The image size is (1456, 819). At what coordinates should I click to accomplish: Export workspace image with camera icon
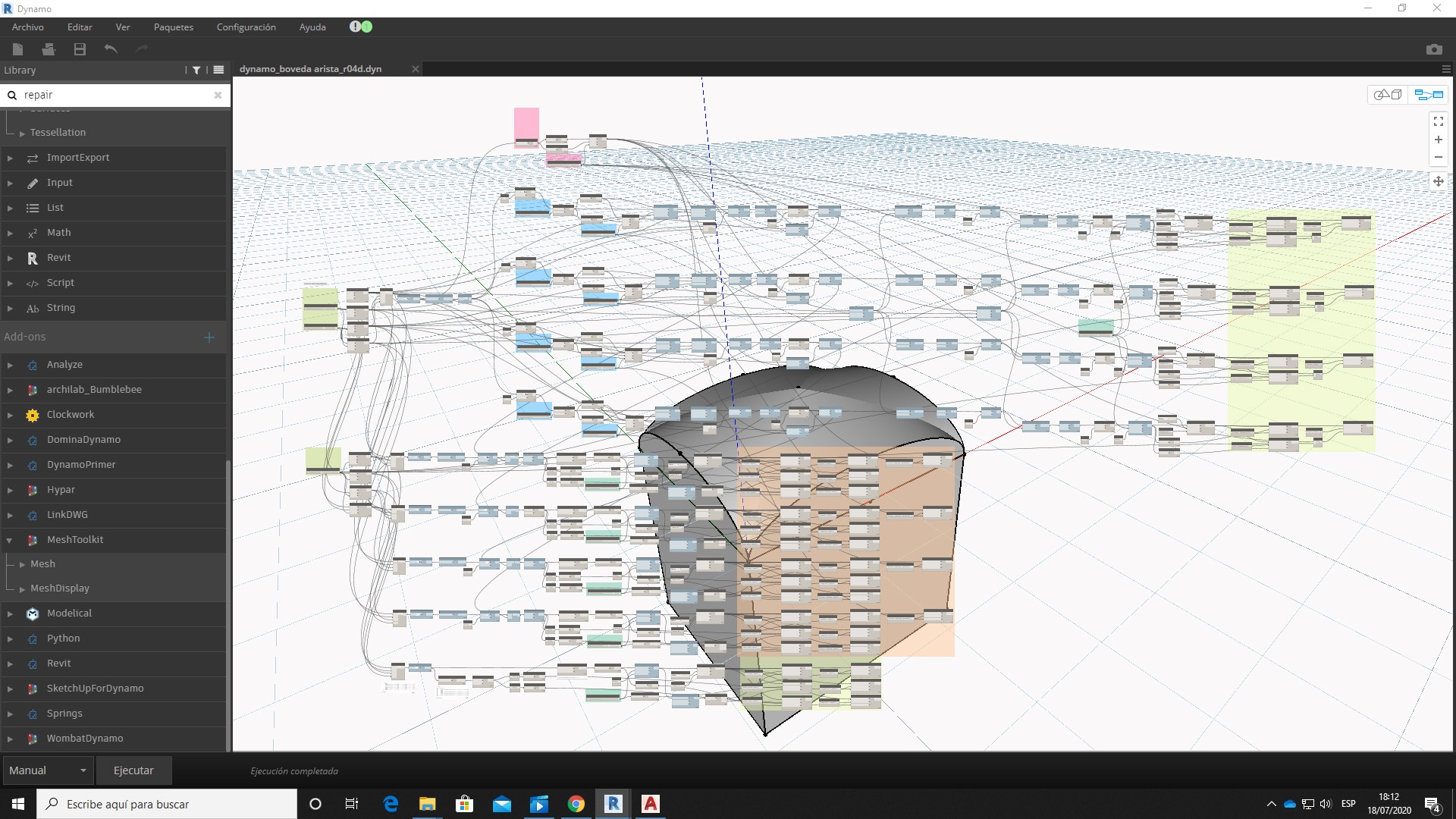click(x=1433, y=49)
